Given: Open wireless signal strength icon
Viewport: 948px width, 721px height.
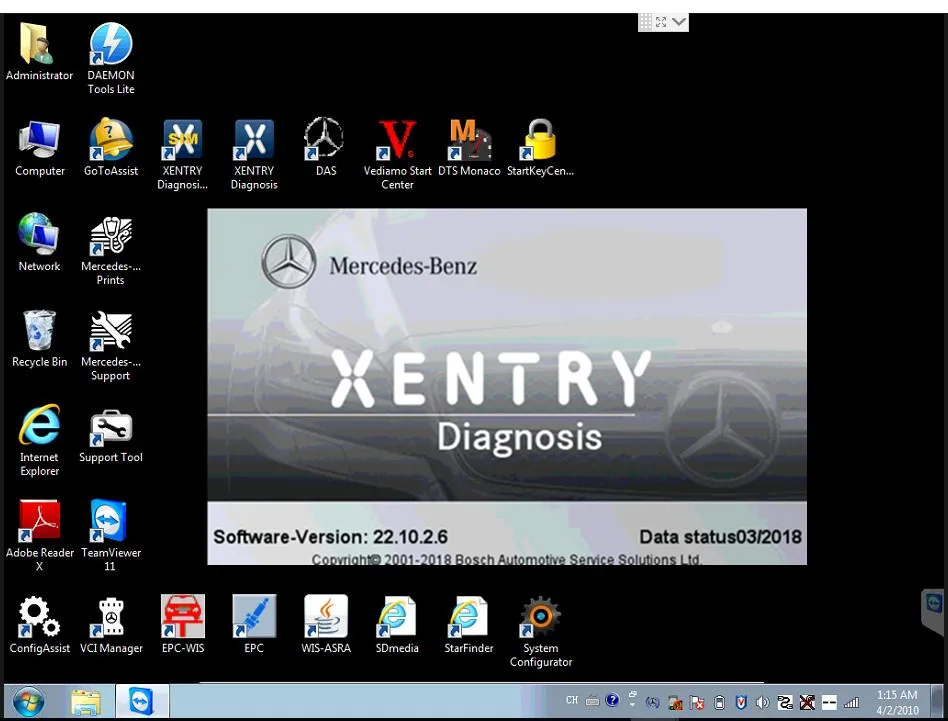Looking at the screenshot, I should [x=851, y=702].
